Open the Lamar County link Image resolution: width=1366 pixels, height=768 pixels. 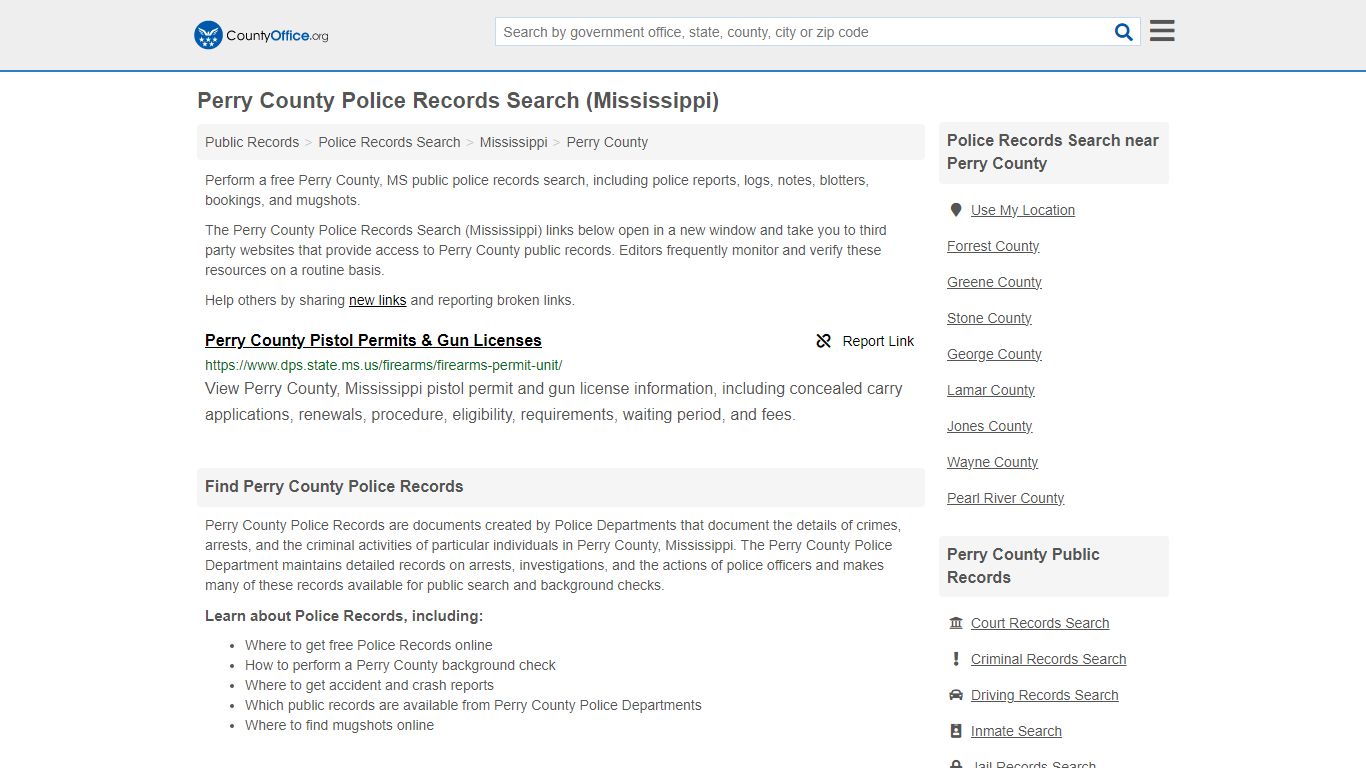[x=991, y=390]
